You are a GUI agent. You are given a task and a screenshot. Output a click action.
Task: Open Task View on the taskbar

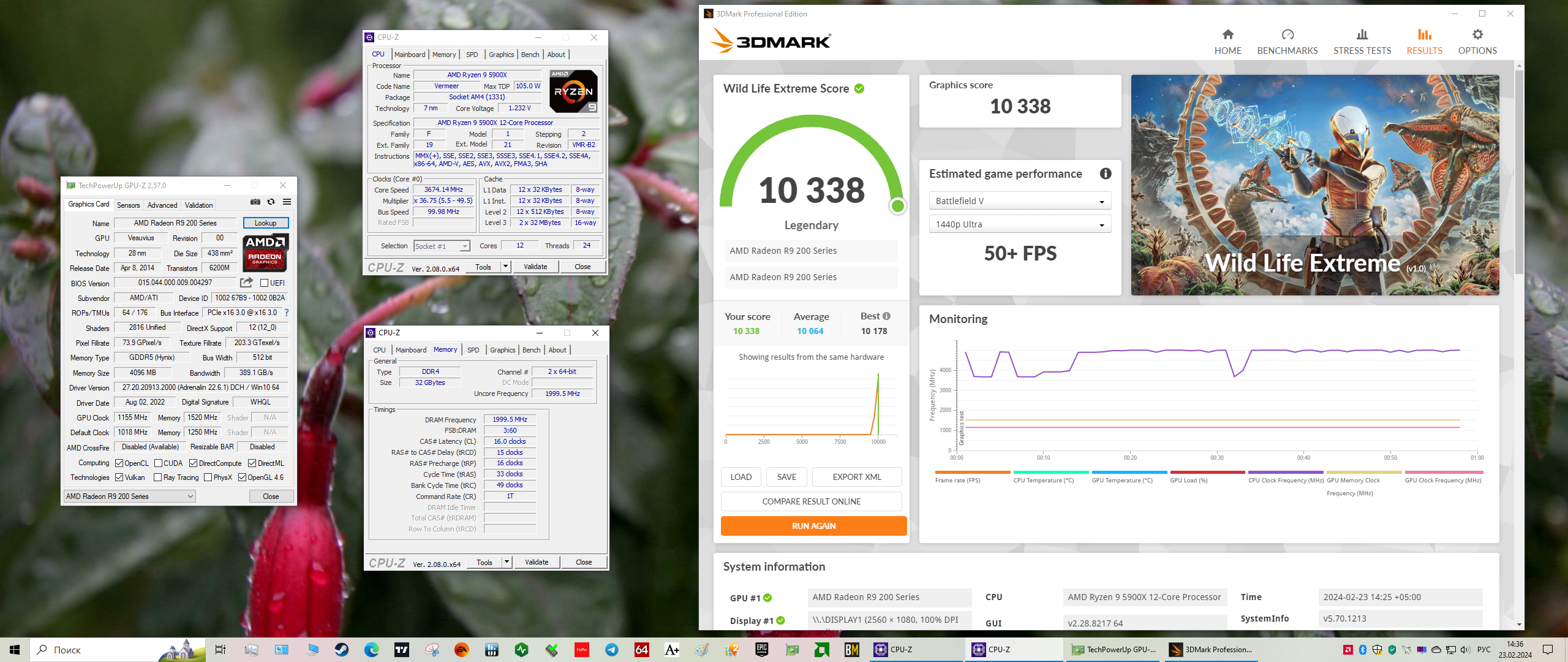point(221,650)
